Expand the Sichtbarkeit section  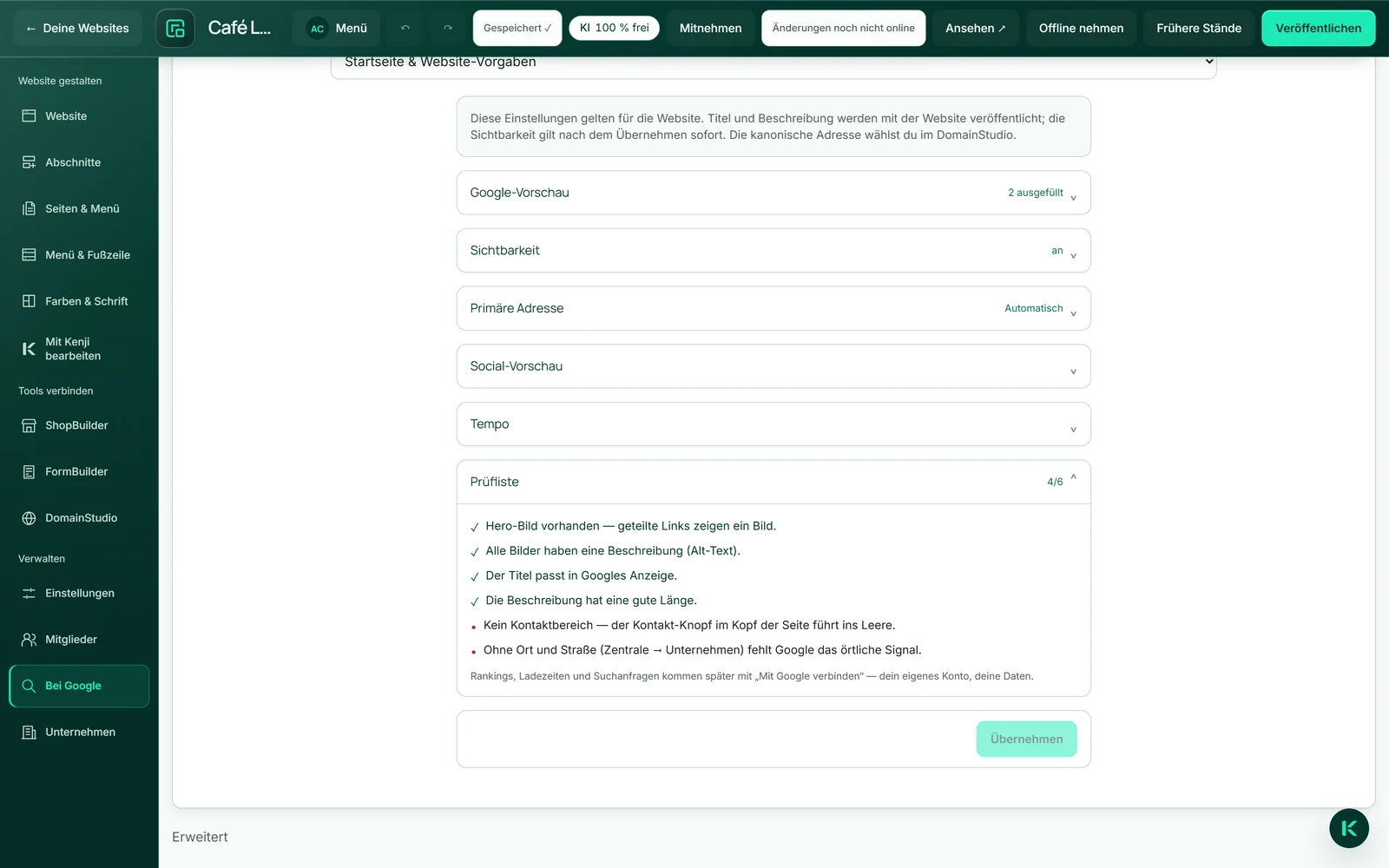coord(773,251)
